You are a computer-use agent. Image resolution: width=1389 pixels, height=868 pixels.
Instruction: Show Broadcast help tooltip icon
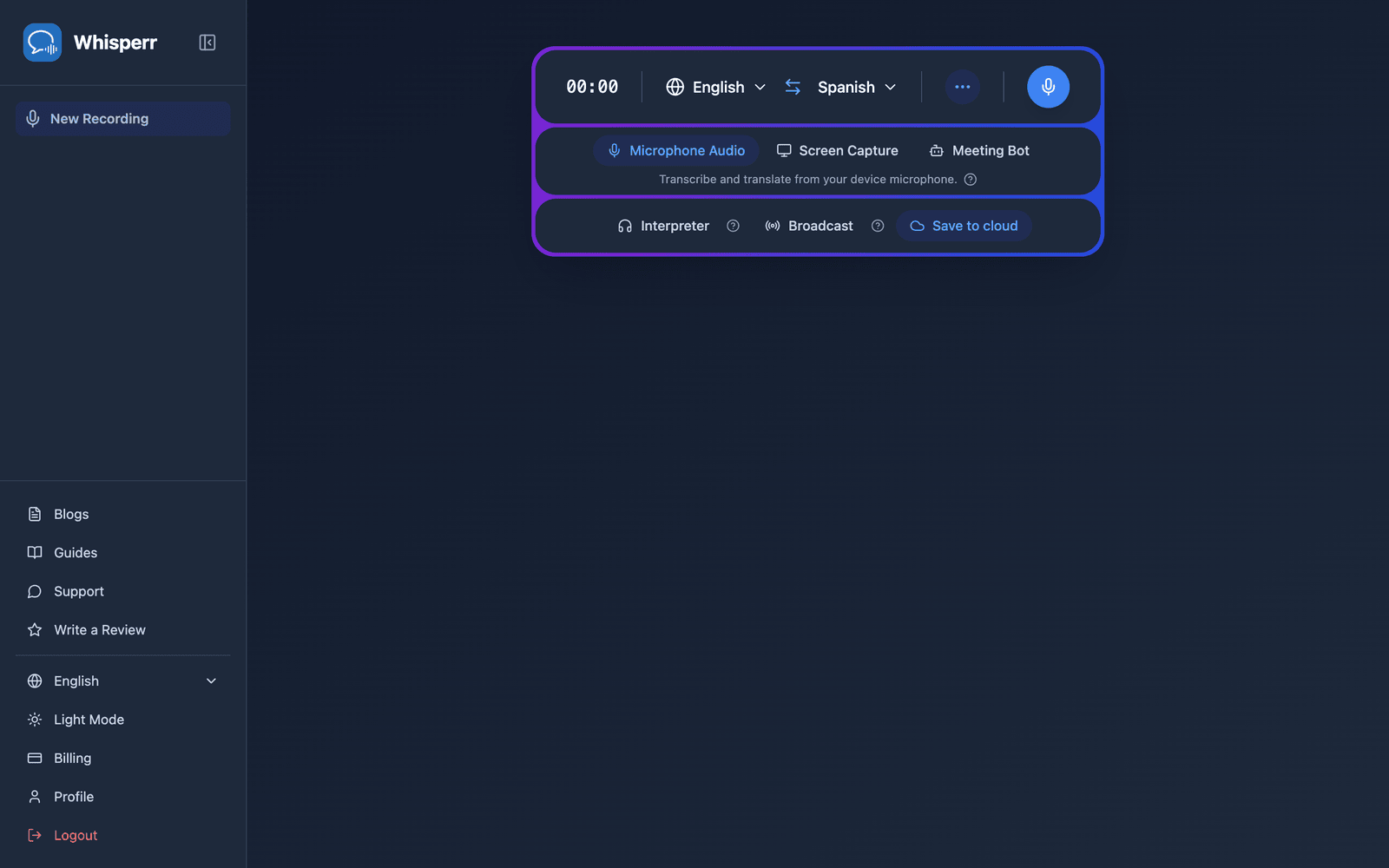click(878, 226)
